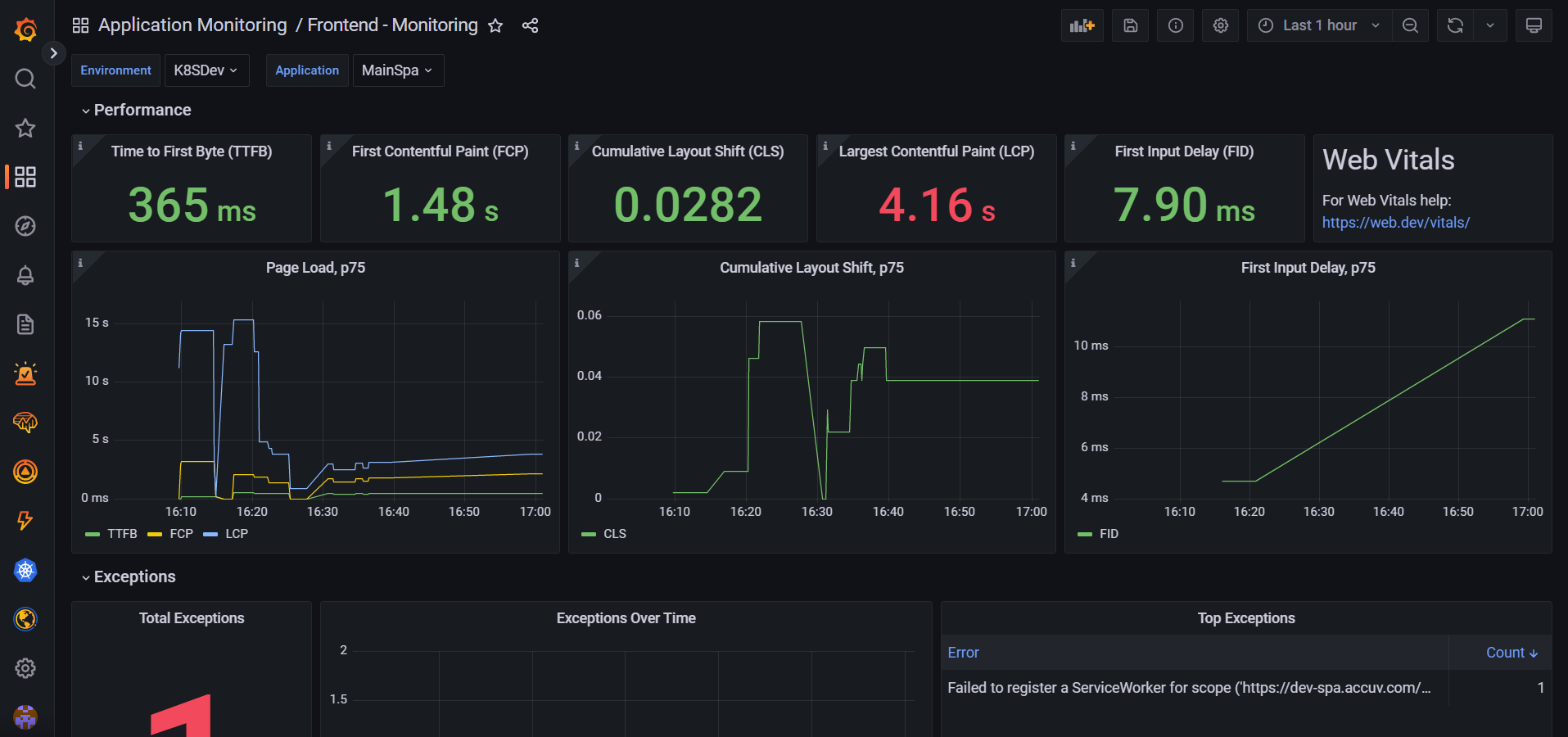Open the web.dev/vitals link
Viewport: 1568px width, 737px height.
[1395, 223]
